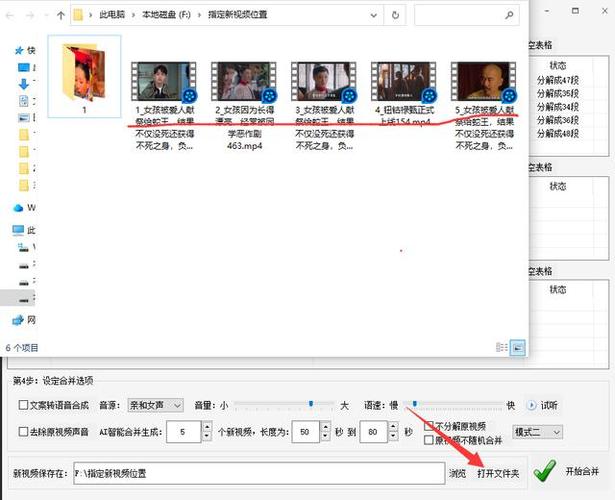Click the maximum length 80 field
615x500 pixels.
pyautogui.click(x=373, y=432)
